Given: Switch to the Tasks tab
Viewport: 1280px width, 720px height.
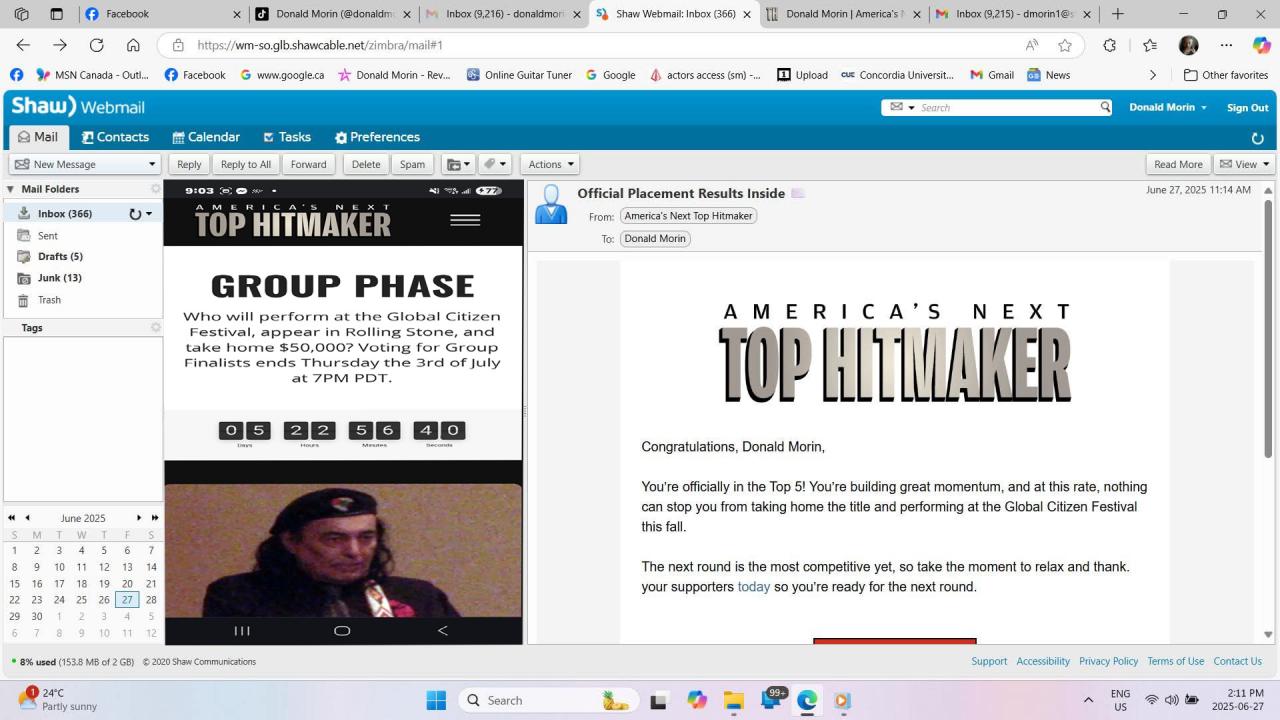Looking at the screenshot, I should (x=287, y=137).
